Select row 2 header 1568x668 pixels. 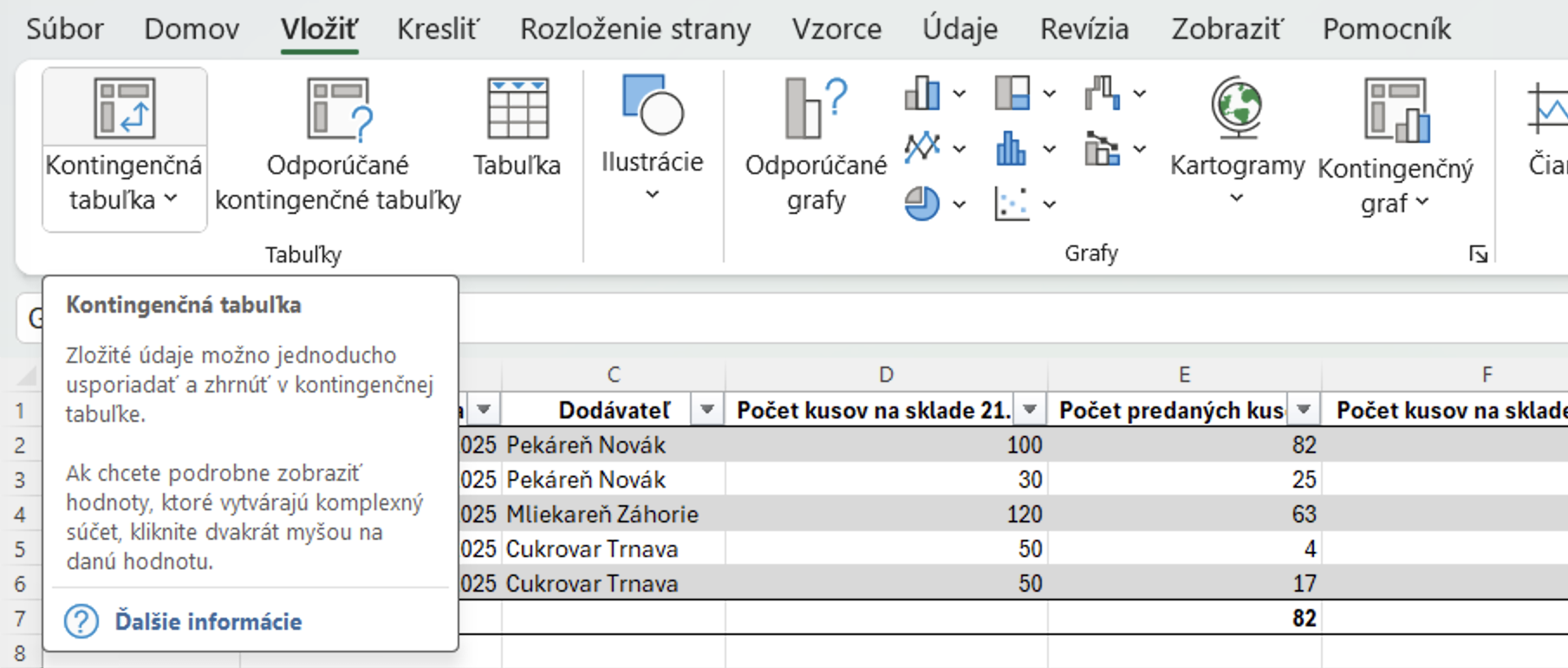click(20, 445)
